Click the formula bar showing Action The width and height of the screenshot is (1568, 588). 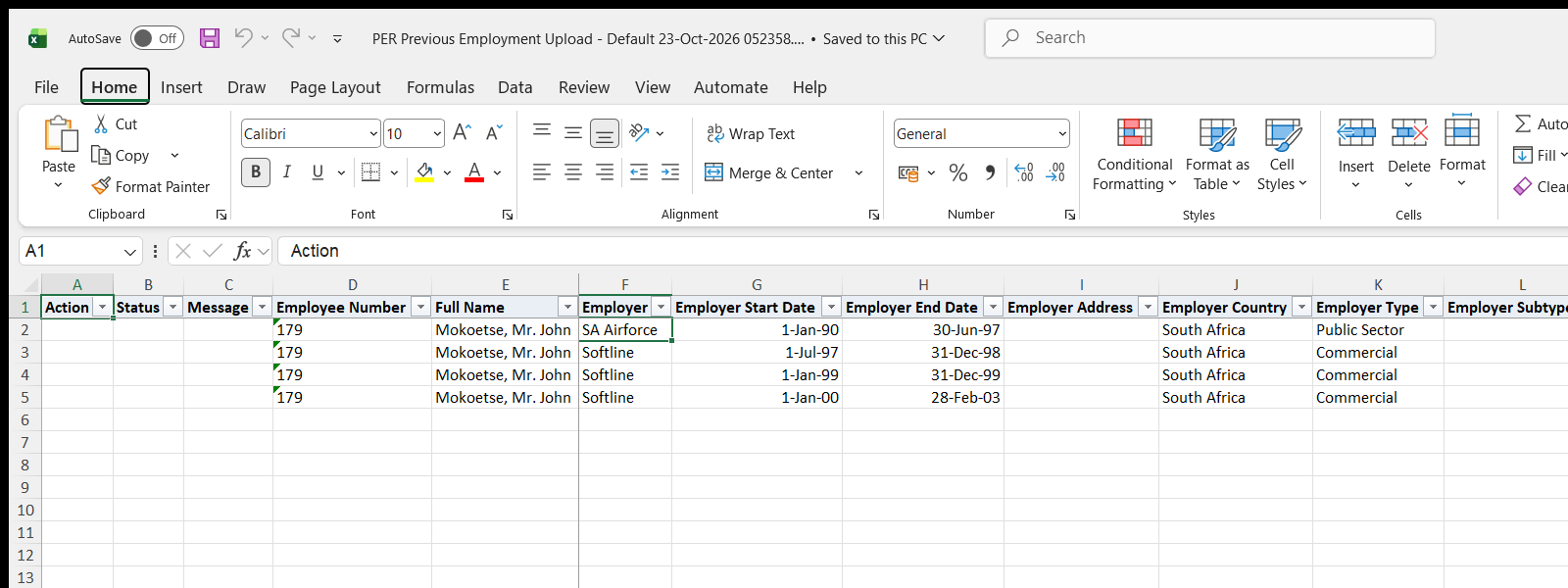click(x=921, y=251)
